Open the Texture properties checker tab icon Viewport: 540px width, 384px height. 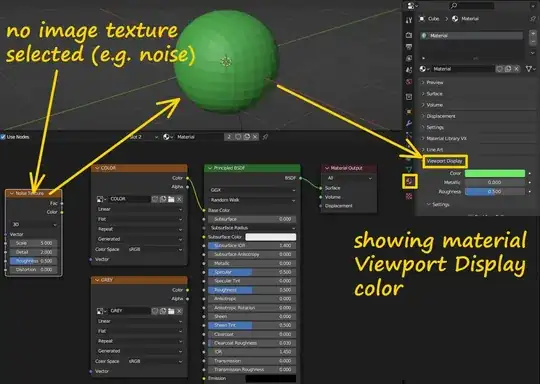point(409,196)
